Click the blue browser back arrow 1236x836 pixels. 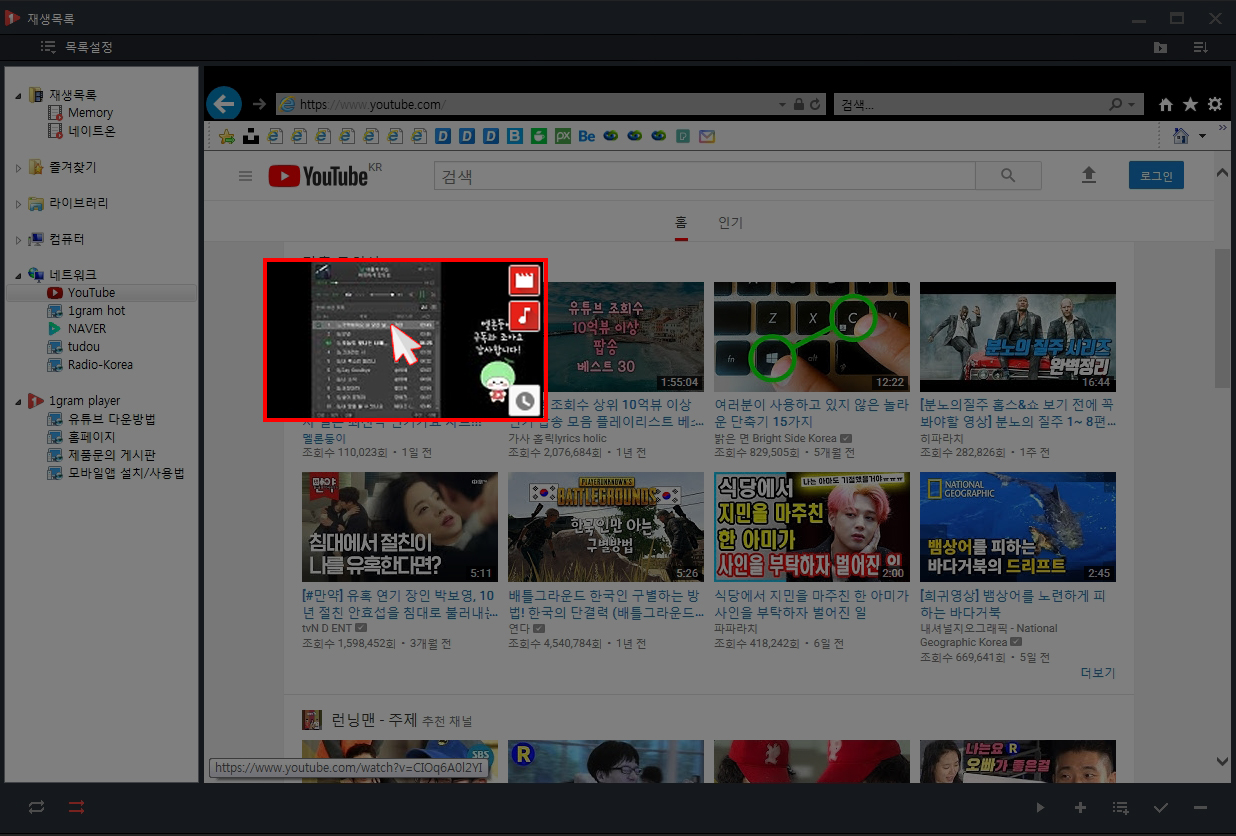coord(224,103)
